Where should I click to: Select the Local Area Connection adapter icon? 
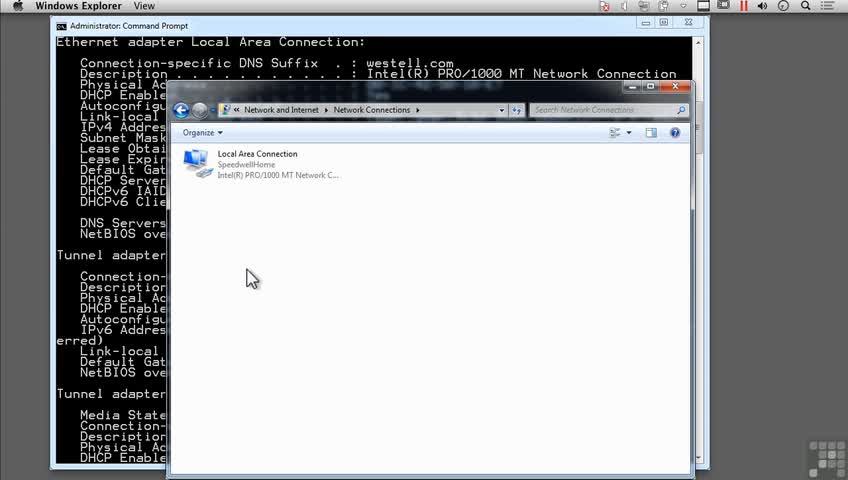point(197,163)
